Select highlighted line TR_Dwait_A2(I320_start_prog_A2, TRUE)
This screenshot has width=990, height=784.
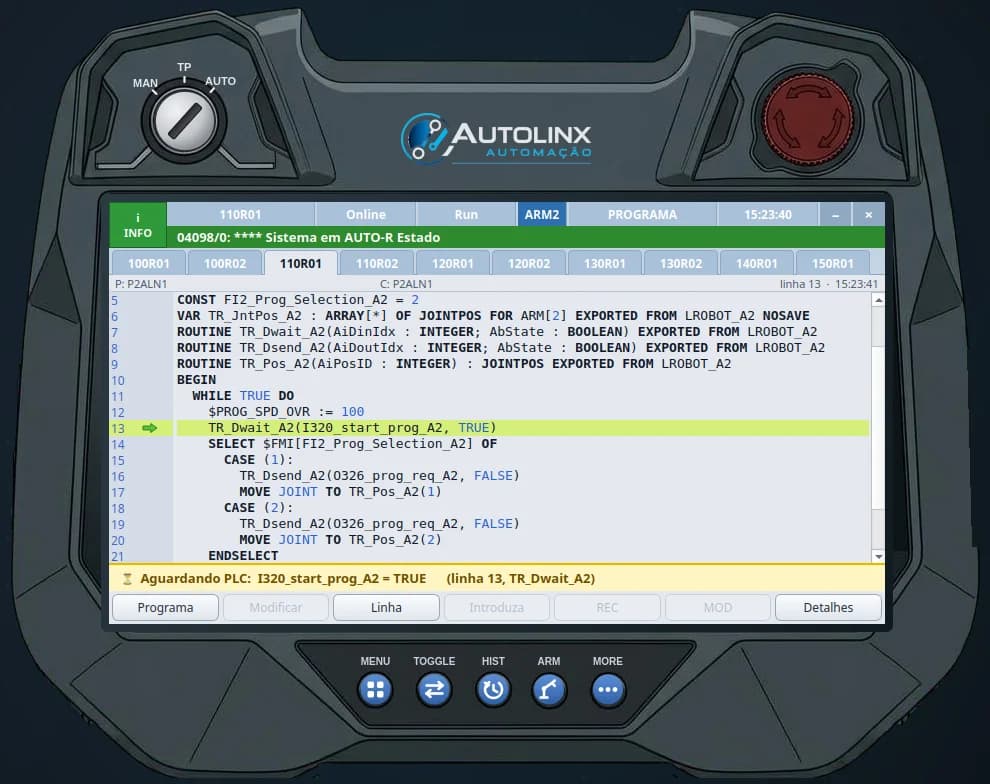click(x=522, y=428)
